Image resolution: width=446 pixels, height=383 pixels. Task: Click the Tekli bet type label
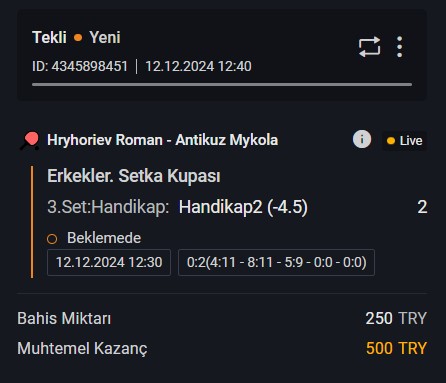tap(49, 37)
